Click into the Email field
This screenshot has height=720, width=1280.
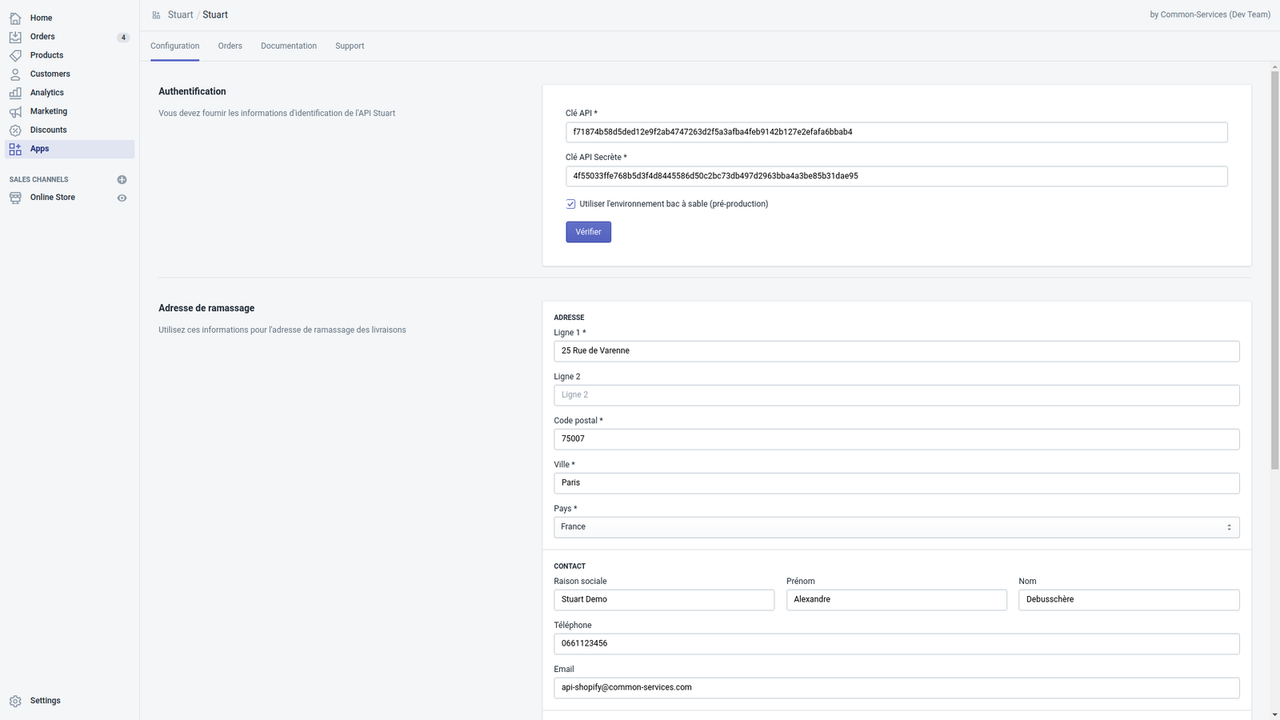coord(896,688)
